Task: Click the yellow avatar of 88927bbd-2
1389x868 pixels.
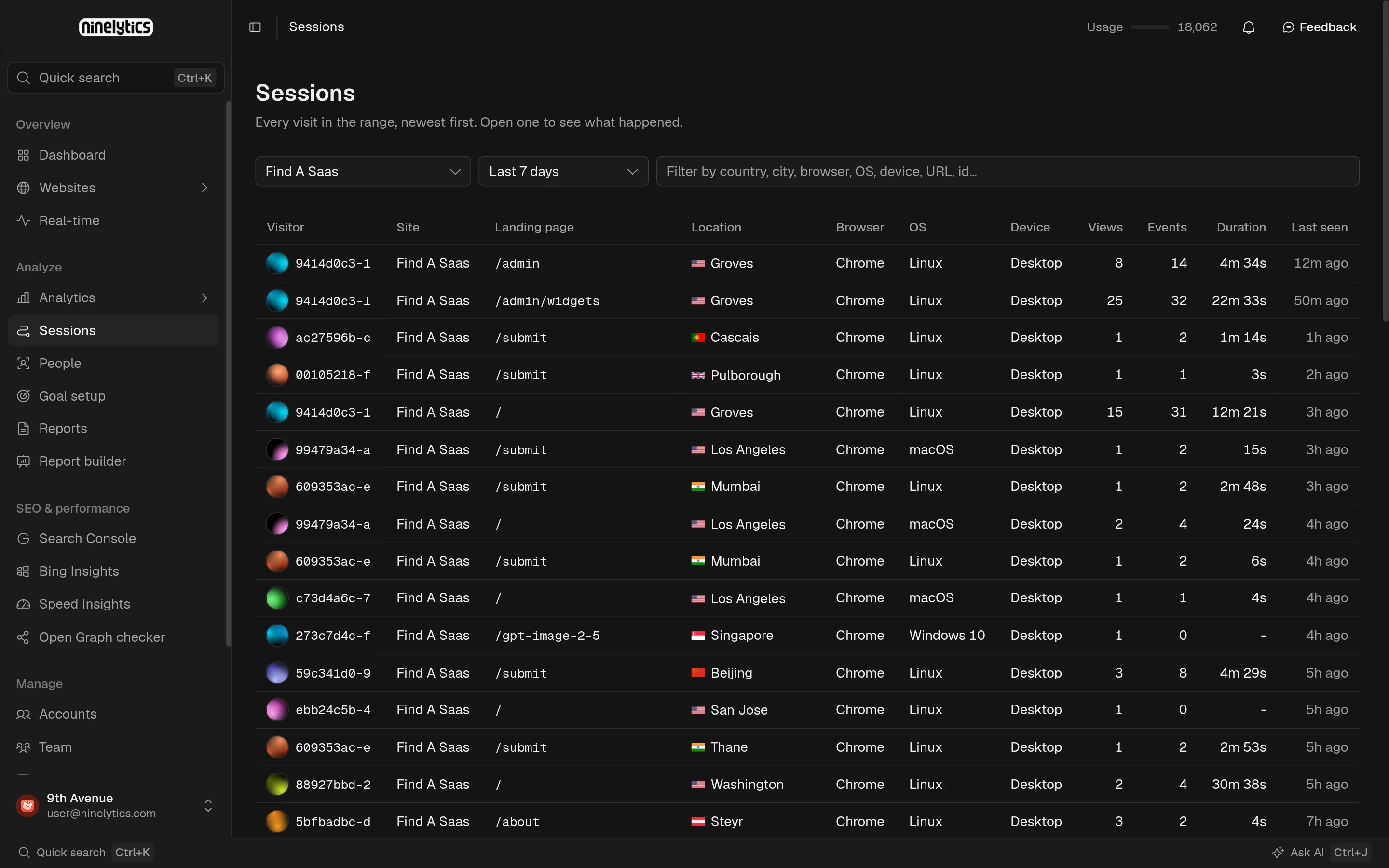Action: [x=277, y=784]
